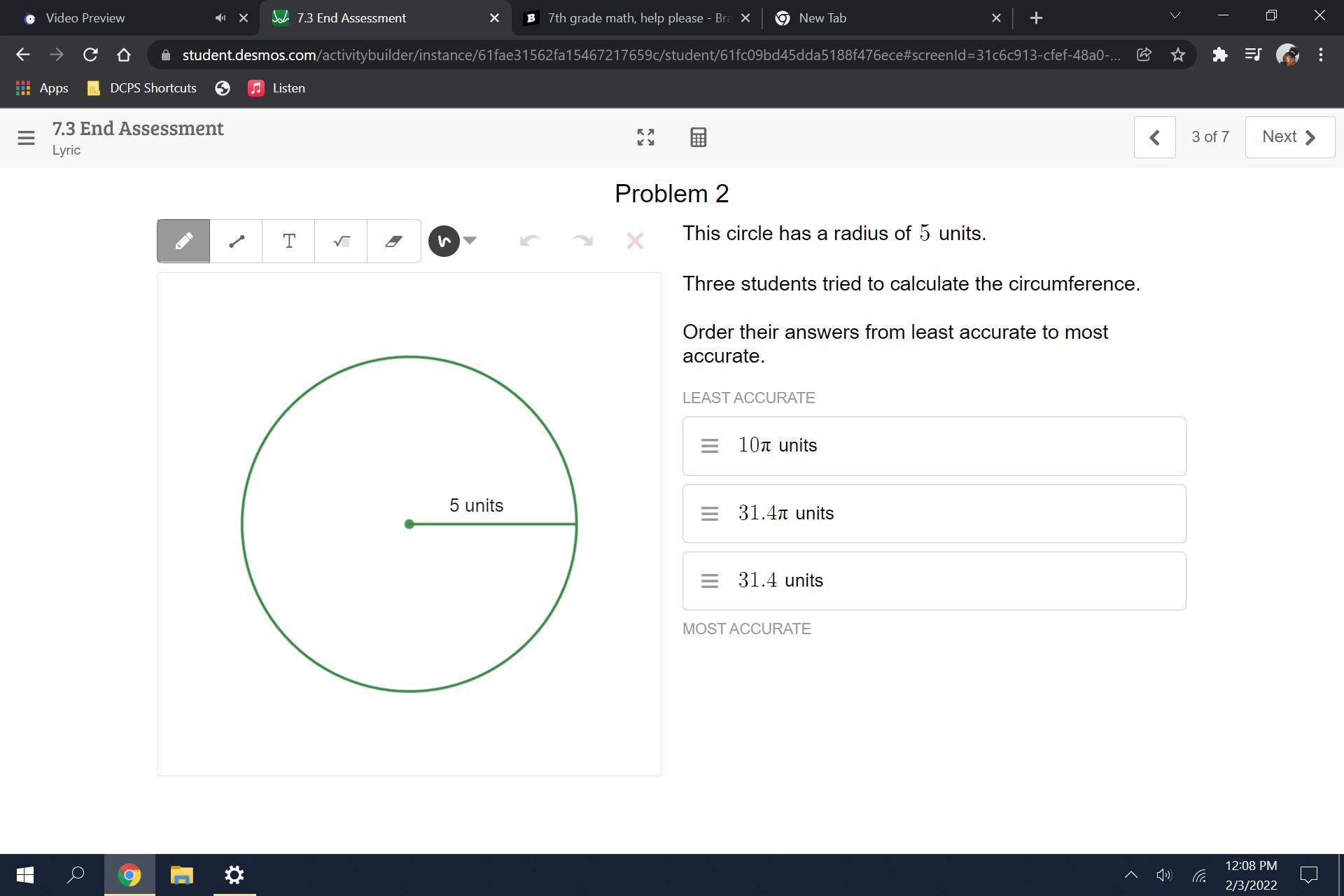
Task: Click the fullscreen expand icon
Action: coord(645,137)
